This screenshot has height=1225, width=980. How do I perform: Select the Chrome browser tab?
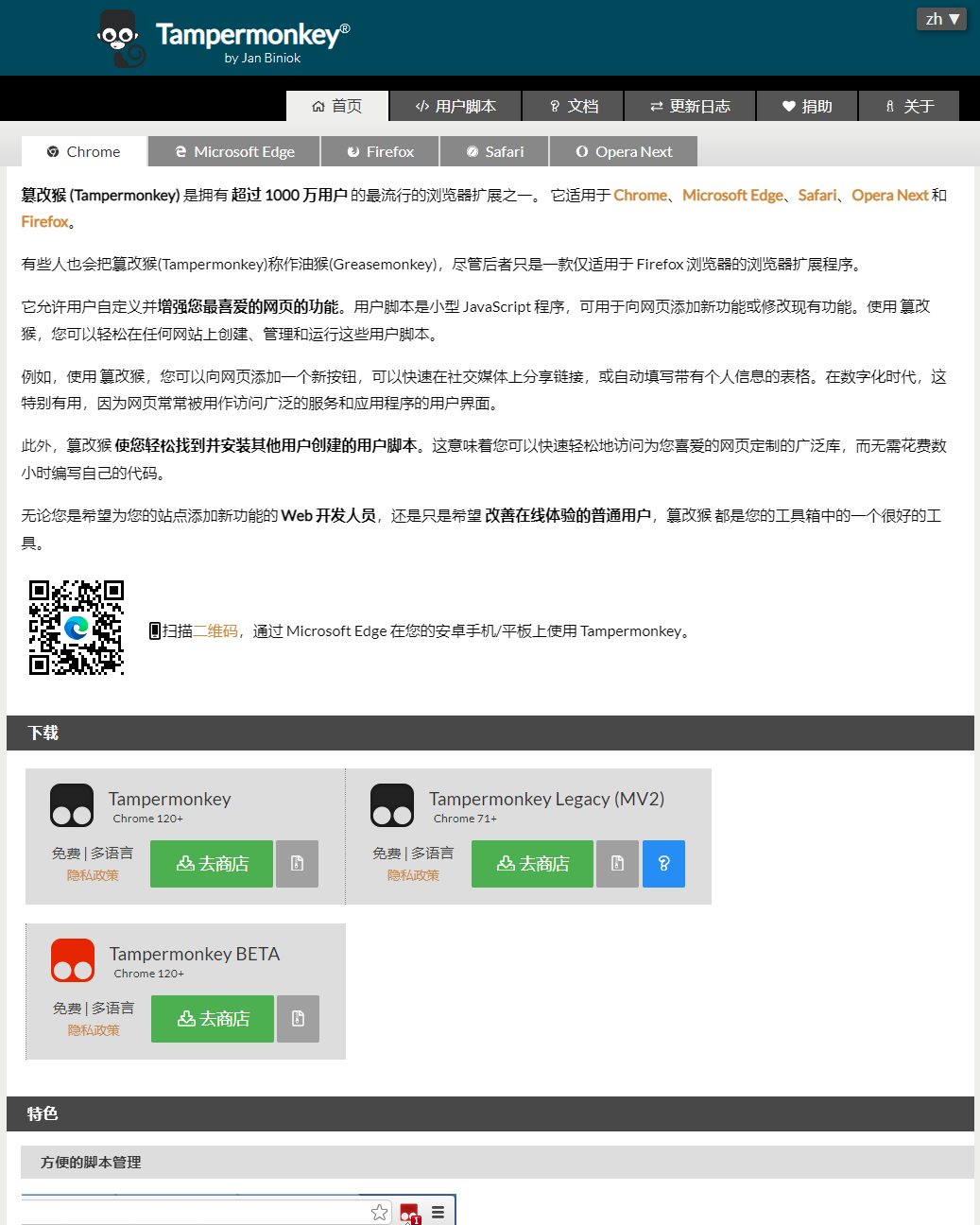(x=84, y=151)
